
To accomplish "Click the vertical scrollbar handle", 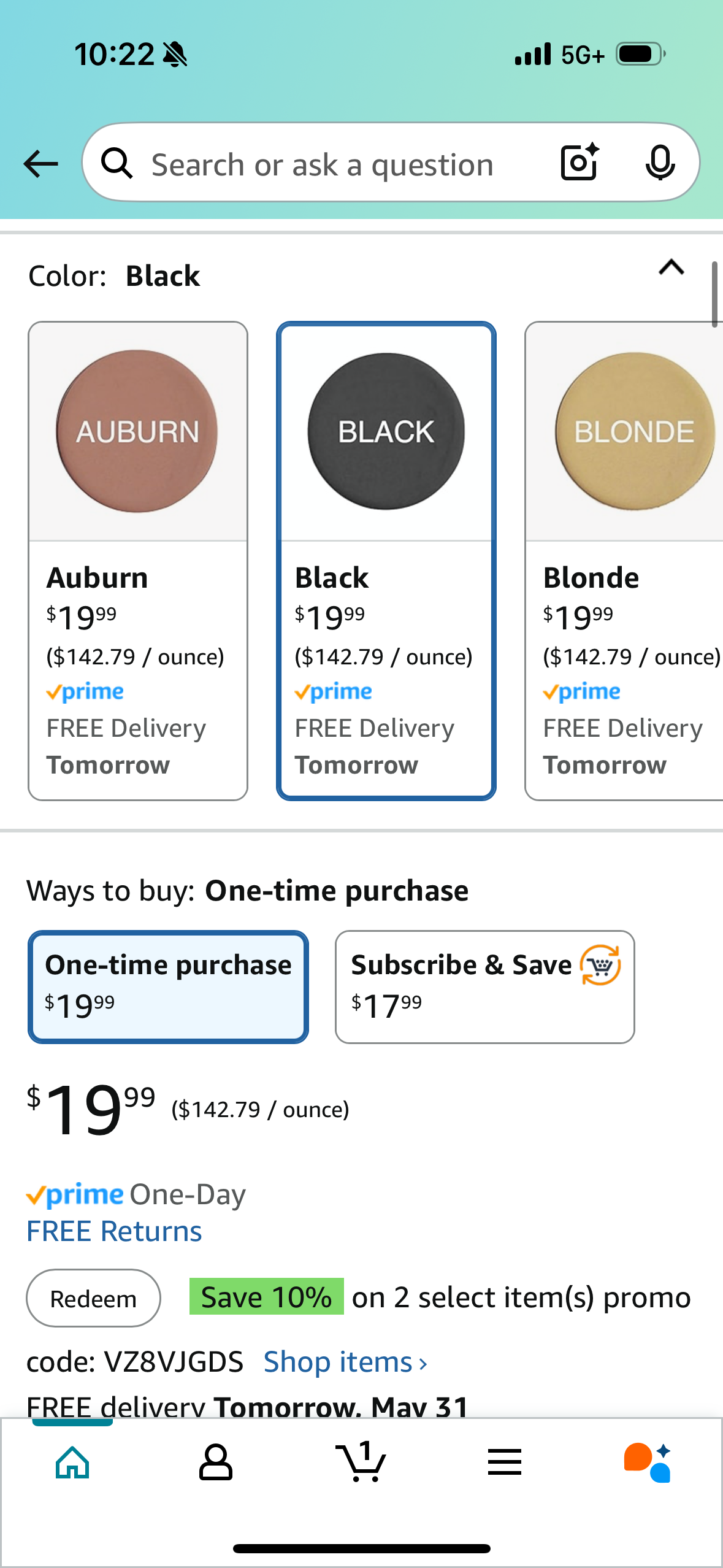I will pyautogui.click(x=714, y=294).
